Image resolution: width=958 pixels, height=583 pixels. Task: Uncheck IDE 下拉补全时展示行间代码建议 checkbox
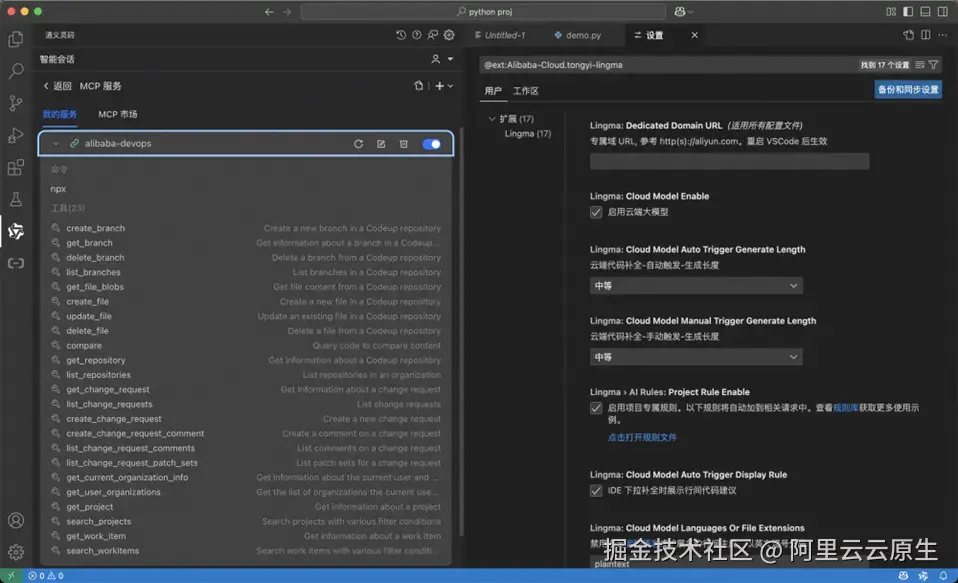pyautogui.click(x=596, y=491)
